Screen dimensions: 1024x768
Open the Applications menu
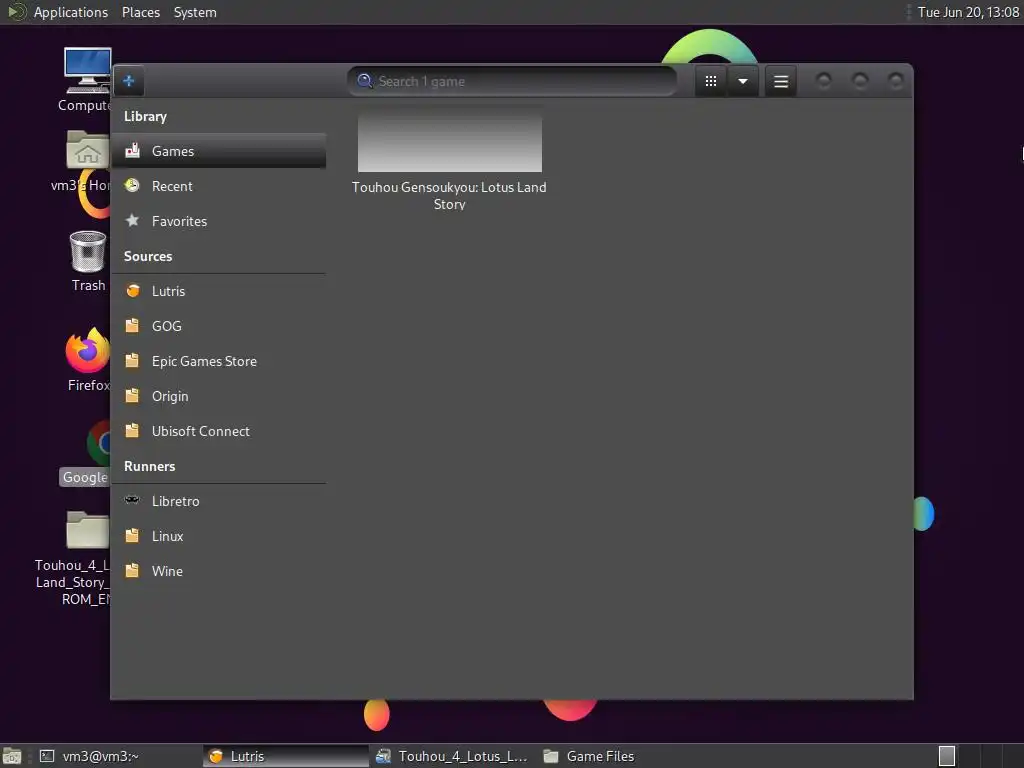[71, 12]
